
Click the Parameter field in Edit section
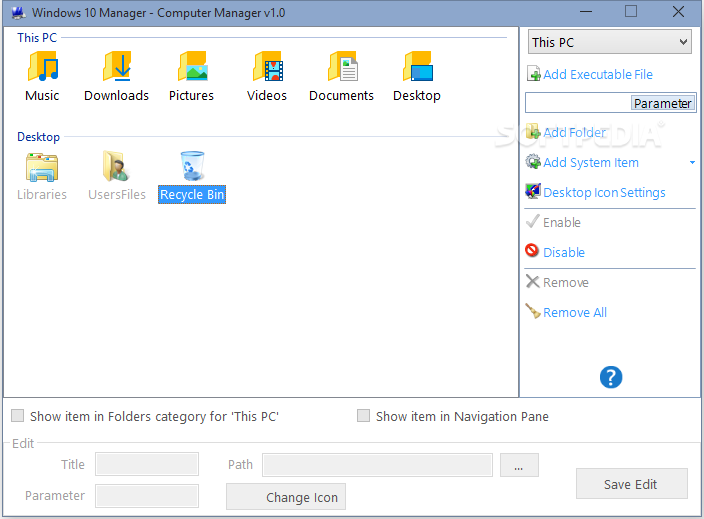tap(147, 496)
